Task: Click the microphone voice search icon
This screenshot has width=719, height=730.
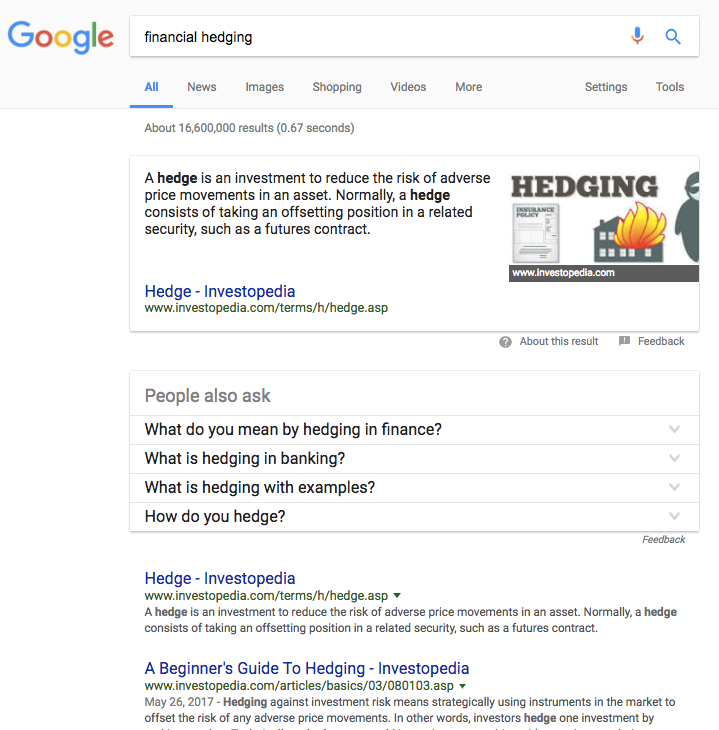Action: [637, 36]
